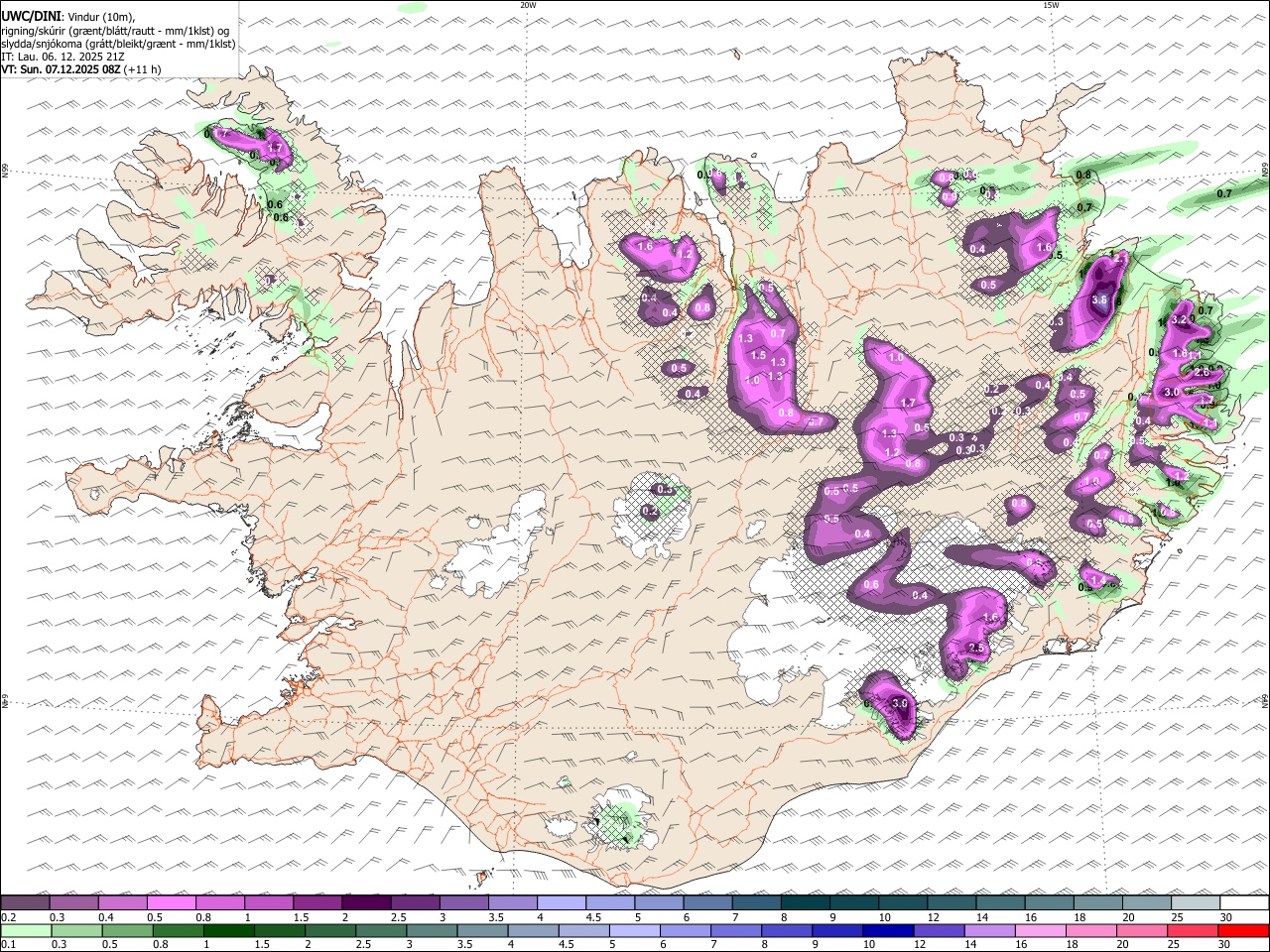Click the lower scale swatch starting at 20
Screen dimensions: 1270x952
(1141, 930)
